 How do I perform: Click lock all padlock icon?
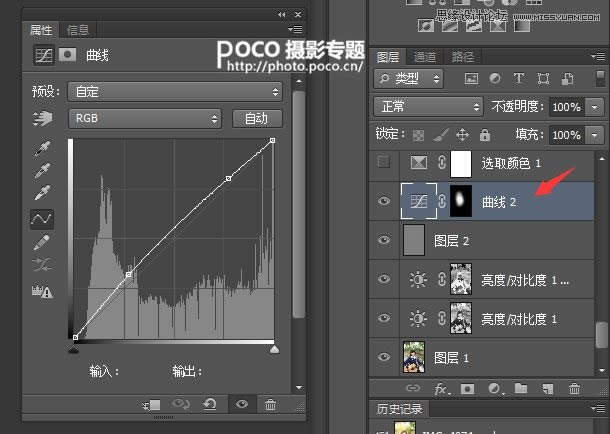[x=485, y=135]
